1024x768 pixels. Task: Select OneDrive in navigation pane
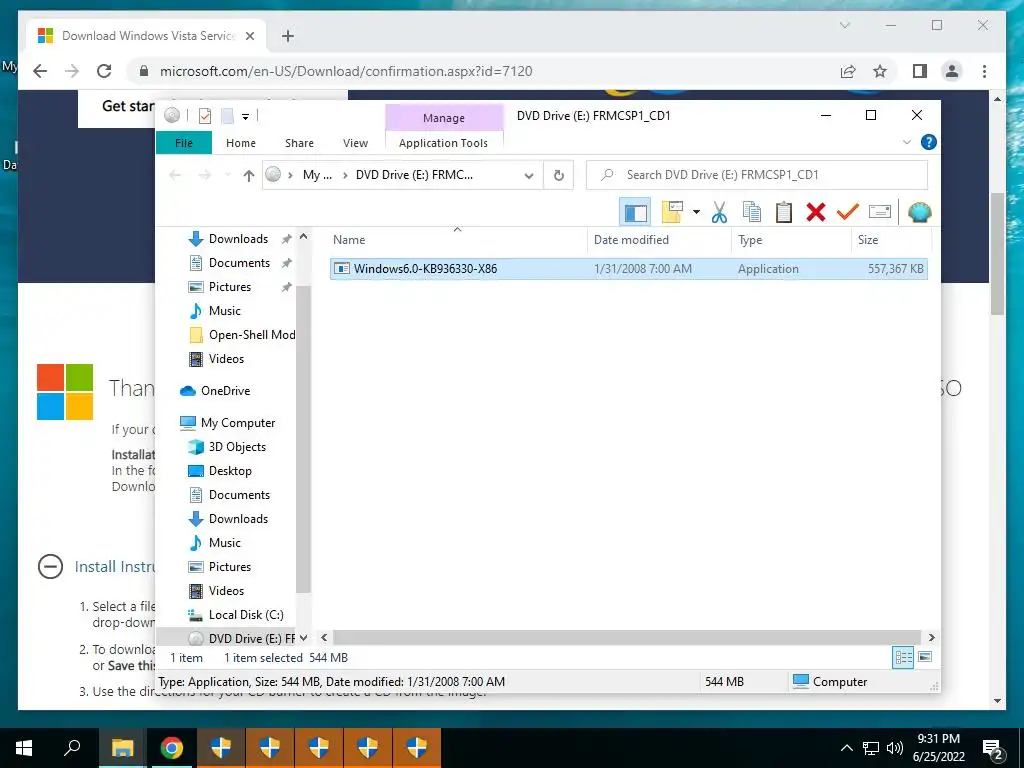click(x=225, y=391)
